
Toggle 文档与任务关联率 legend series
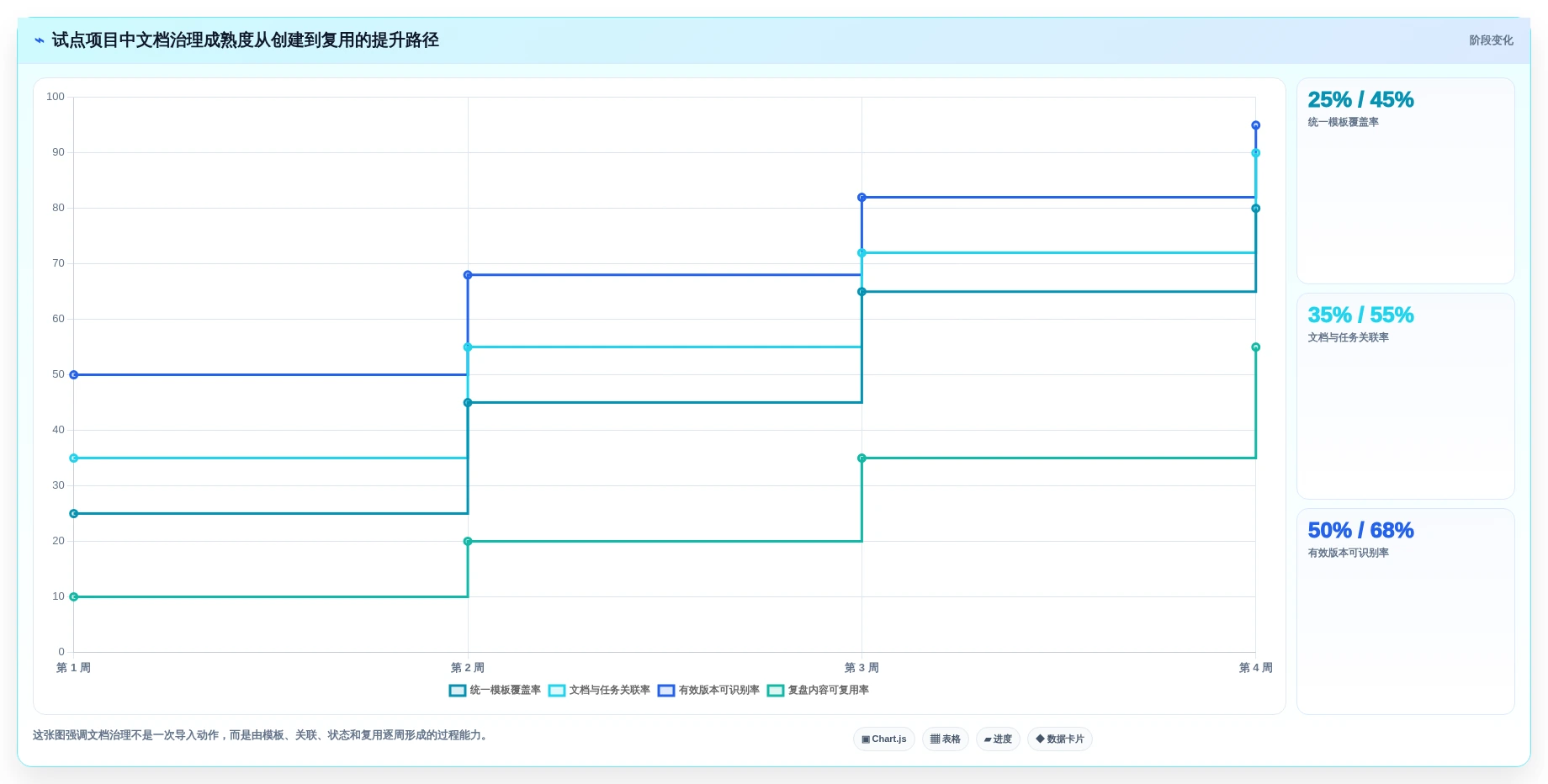599,690
